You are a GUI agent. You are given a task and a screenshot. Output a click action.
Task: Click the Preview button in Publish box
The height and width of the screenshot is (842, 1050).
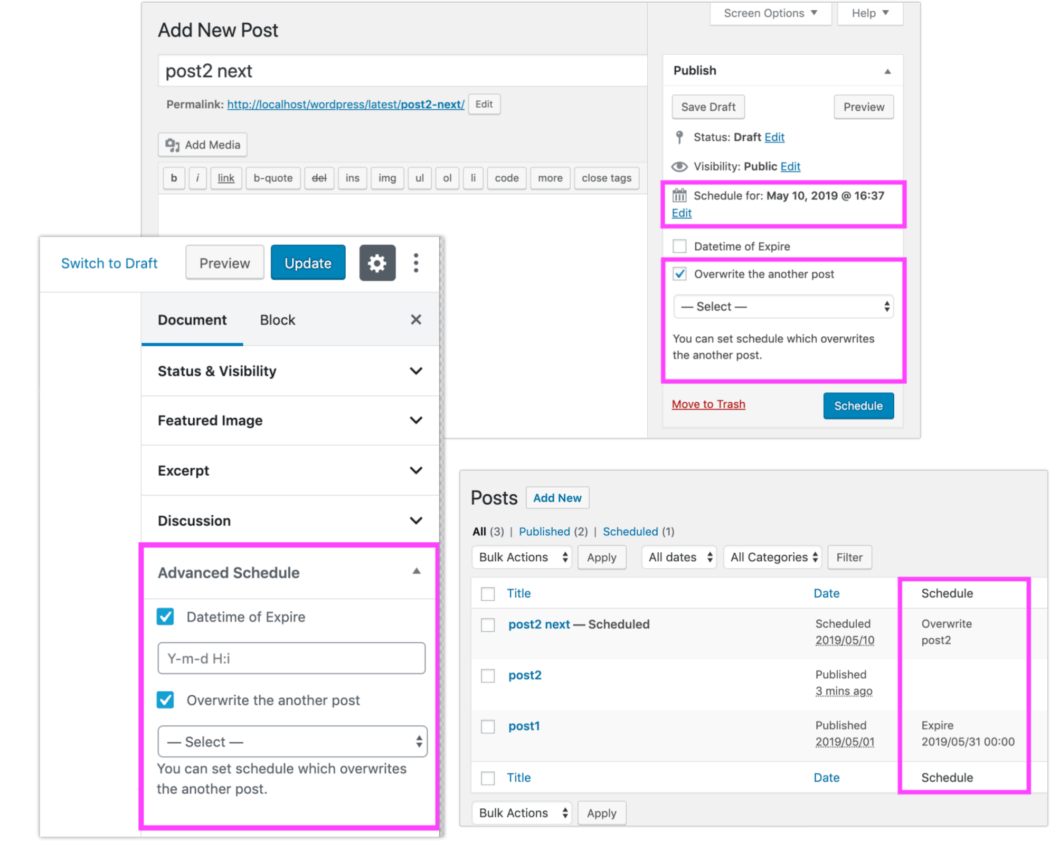coord(863,107)
